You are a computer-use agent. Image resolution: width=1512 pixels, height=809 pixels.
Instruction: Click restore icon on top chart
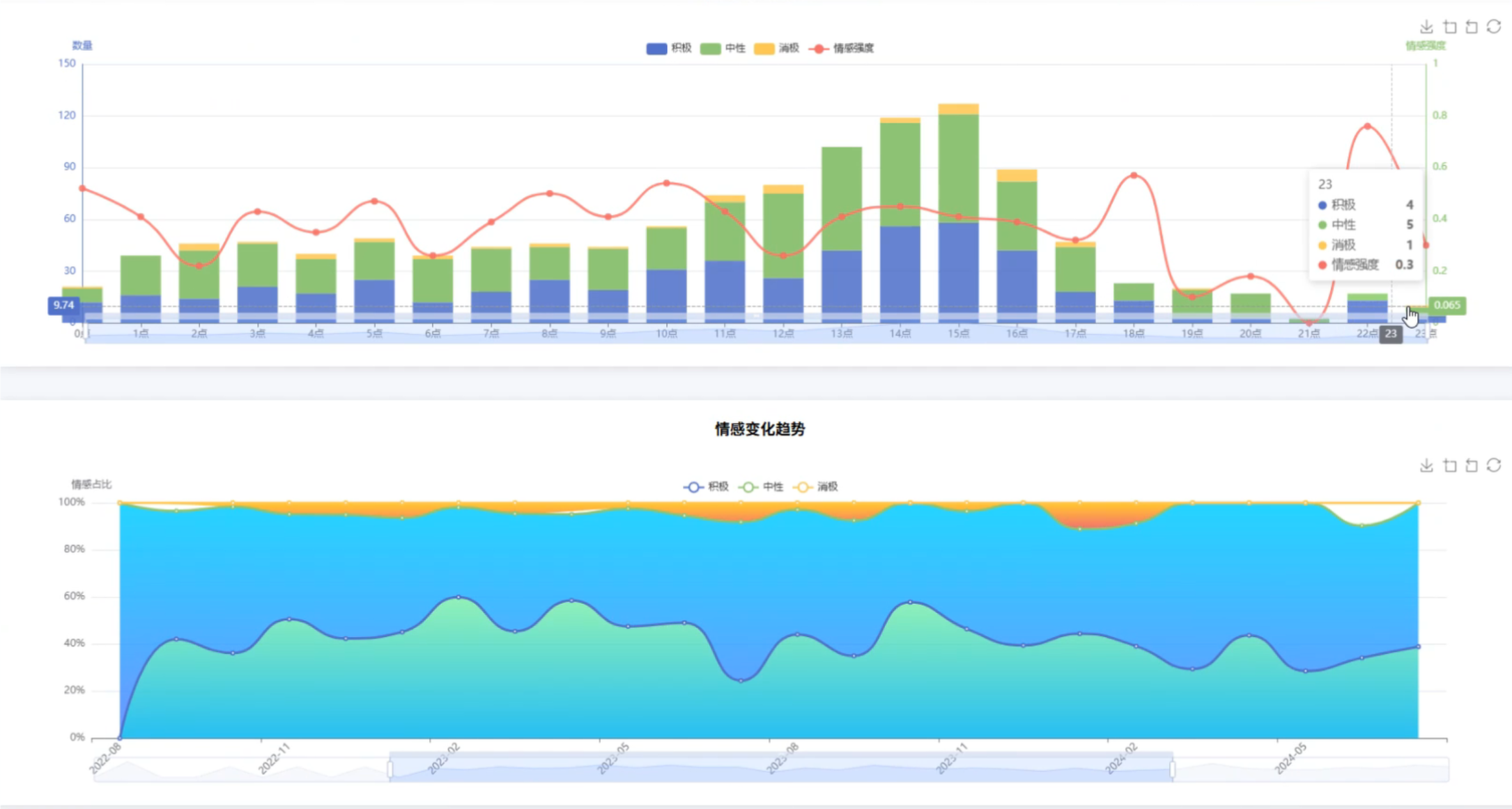pyautogui.click(x=1494, y=26)
